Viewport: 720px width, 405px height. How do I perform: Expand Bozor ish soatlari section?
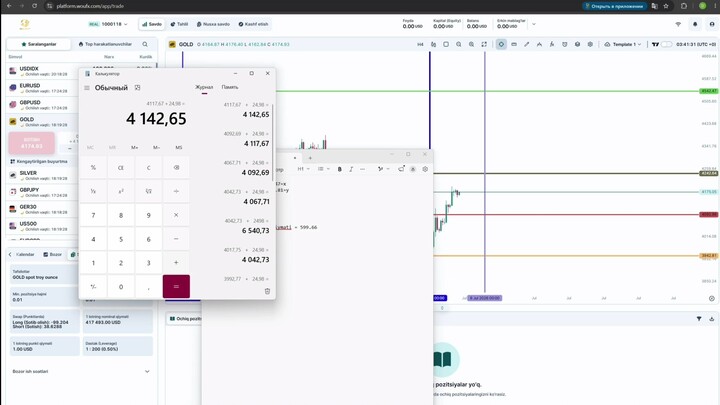click(81, 371)
